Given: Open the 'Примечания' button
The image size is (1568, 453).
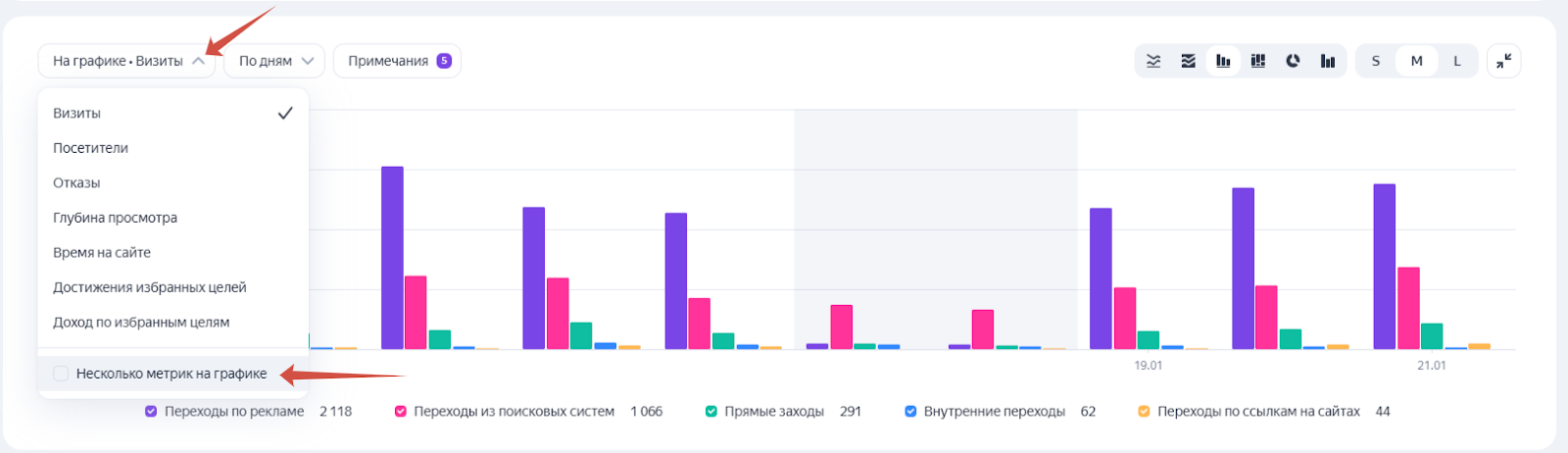Looking at the screenshot, I should click(x=388, y=61).
